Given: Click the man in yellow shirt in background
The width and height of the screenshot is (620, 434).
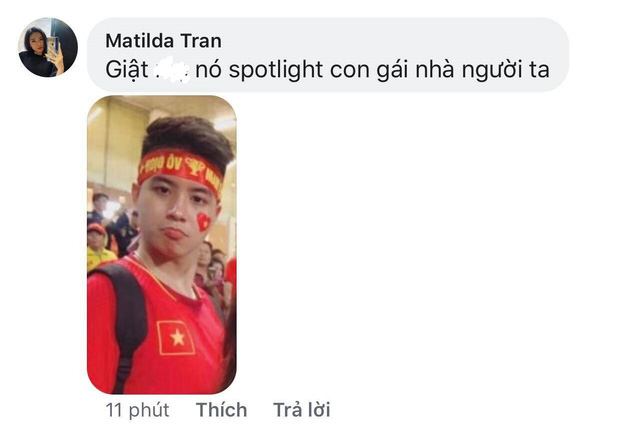Looking at the screenshot, I should click(97, 247).
